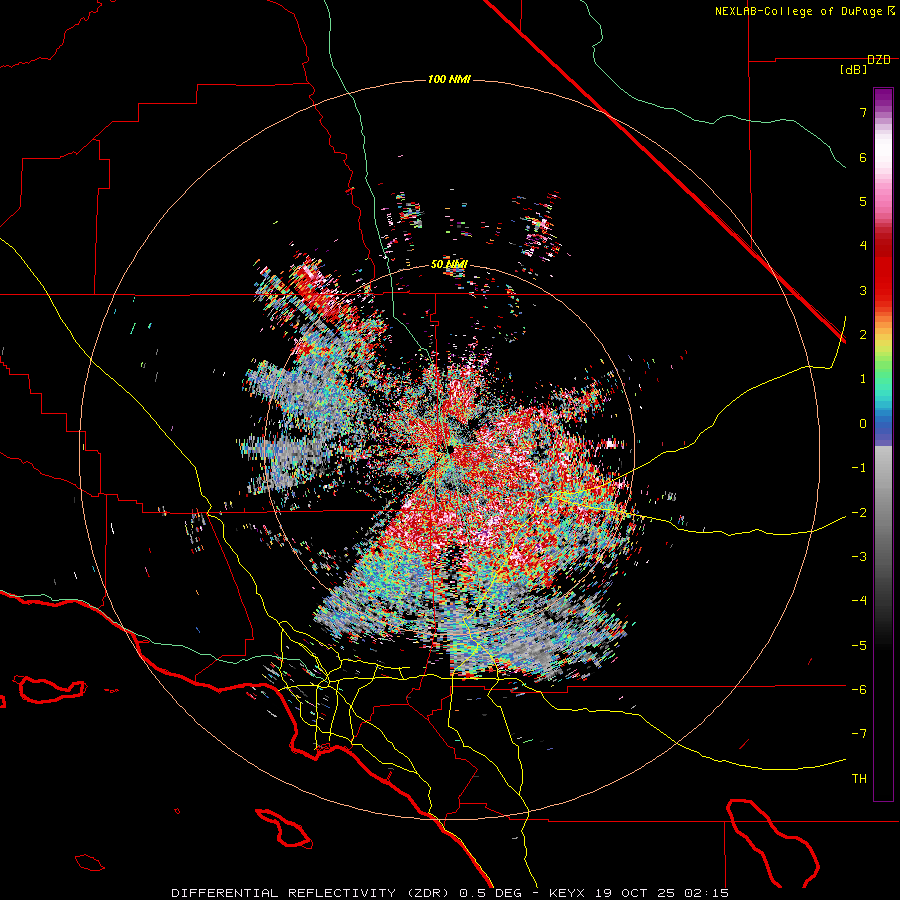Viewport: 900px width, 900px height.
Task: Click the Differential Reflectivity product caption
Action: pos(450,893)
